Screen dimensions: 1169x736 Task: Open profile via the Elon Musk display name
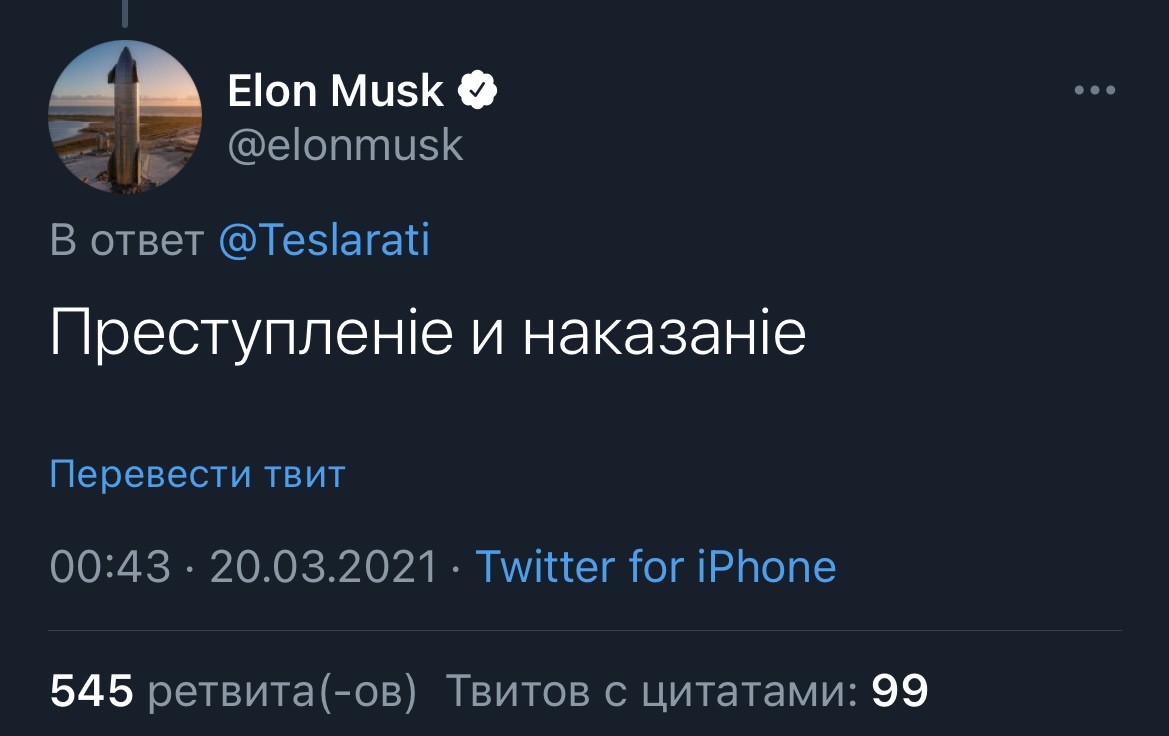335,90
